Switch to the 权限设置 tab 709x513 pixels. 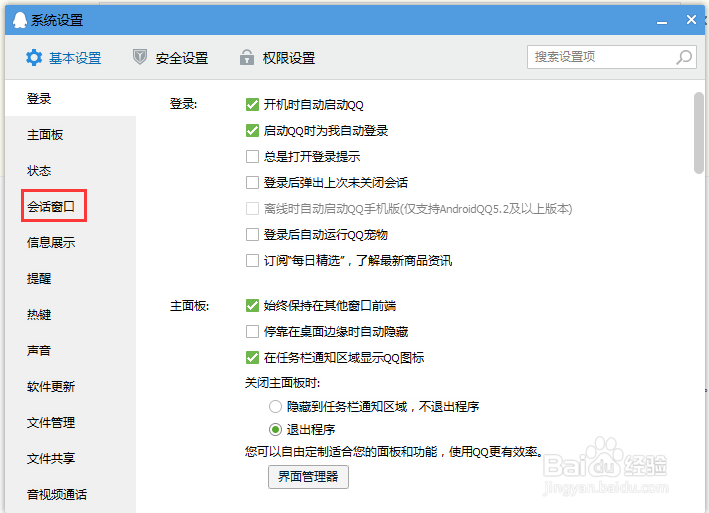coord(277,58)
